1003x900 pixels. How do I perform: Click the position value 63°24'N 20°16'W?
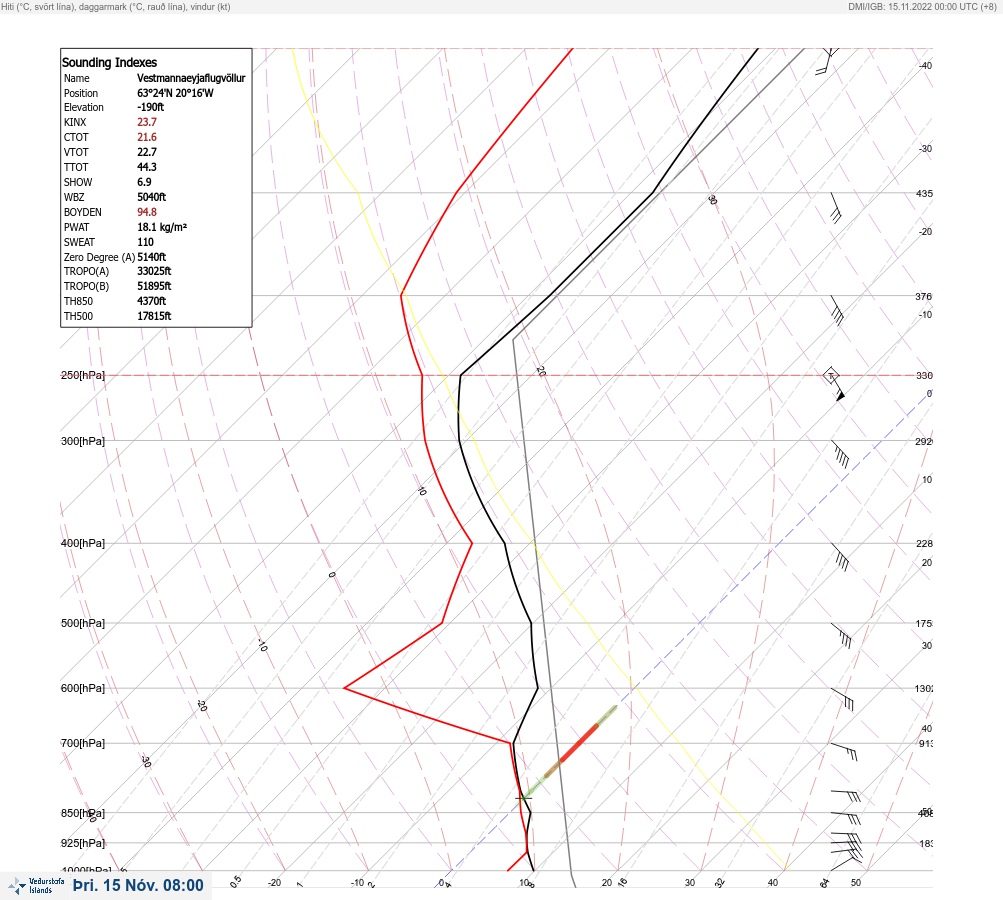coord(175,93)
